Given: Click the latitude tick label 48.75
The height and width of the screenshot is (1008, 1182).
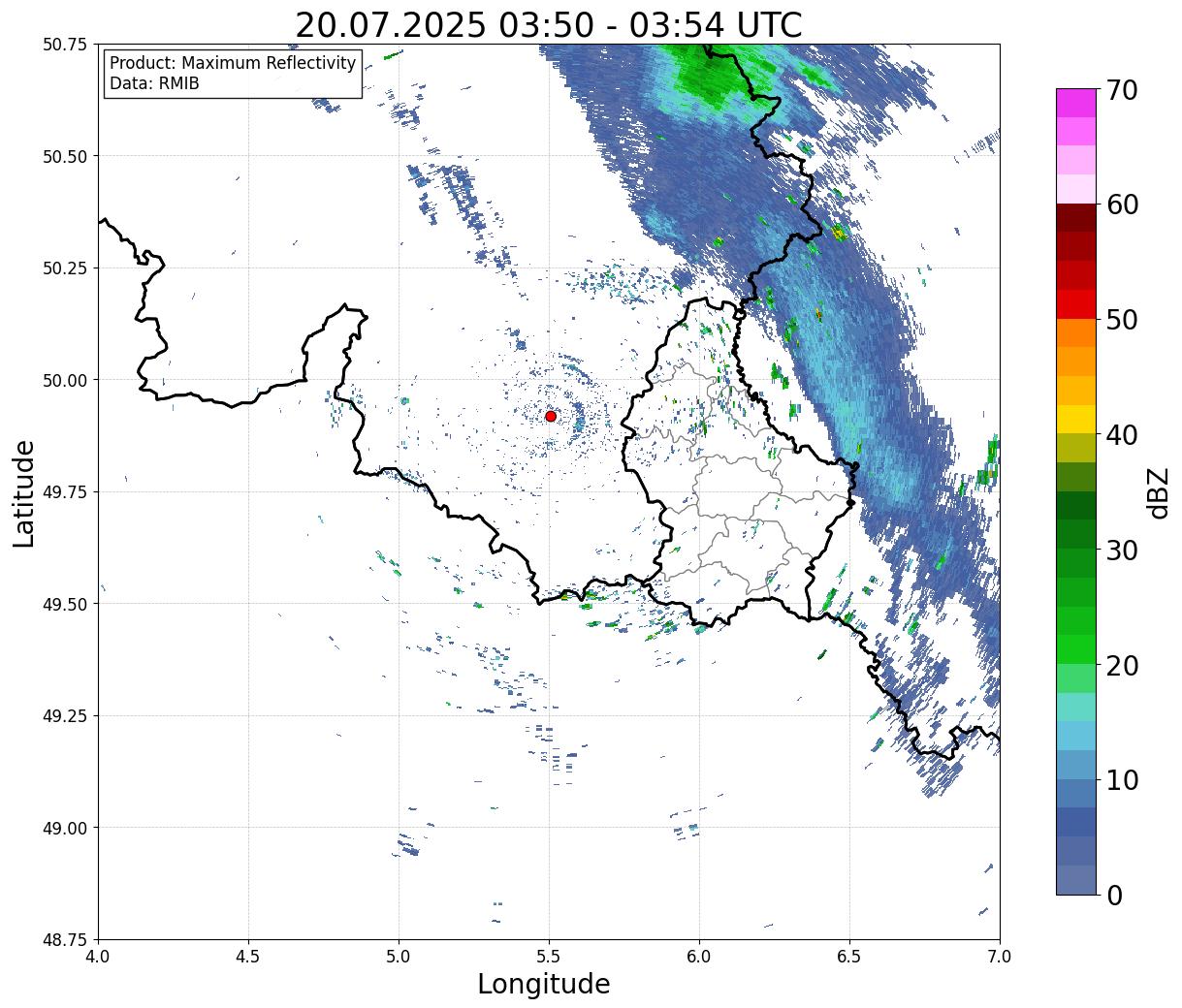Looking at the screenshot, I should [65, 940].
